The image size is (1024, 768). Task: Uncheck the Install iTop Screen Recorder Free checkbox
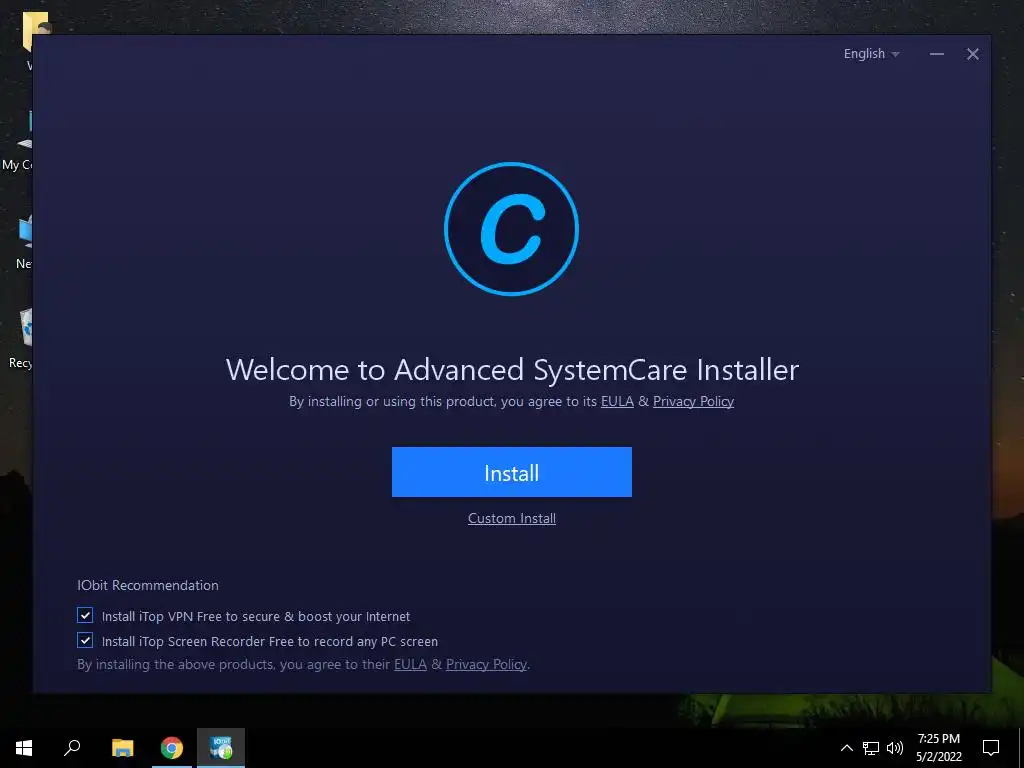pyautogui.click(x=85, y=640)
